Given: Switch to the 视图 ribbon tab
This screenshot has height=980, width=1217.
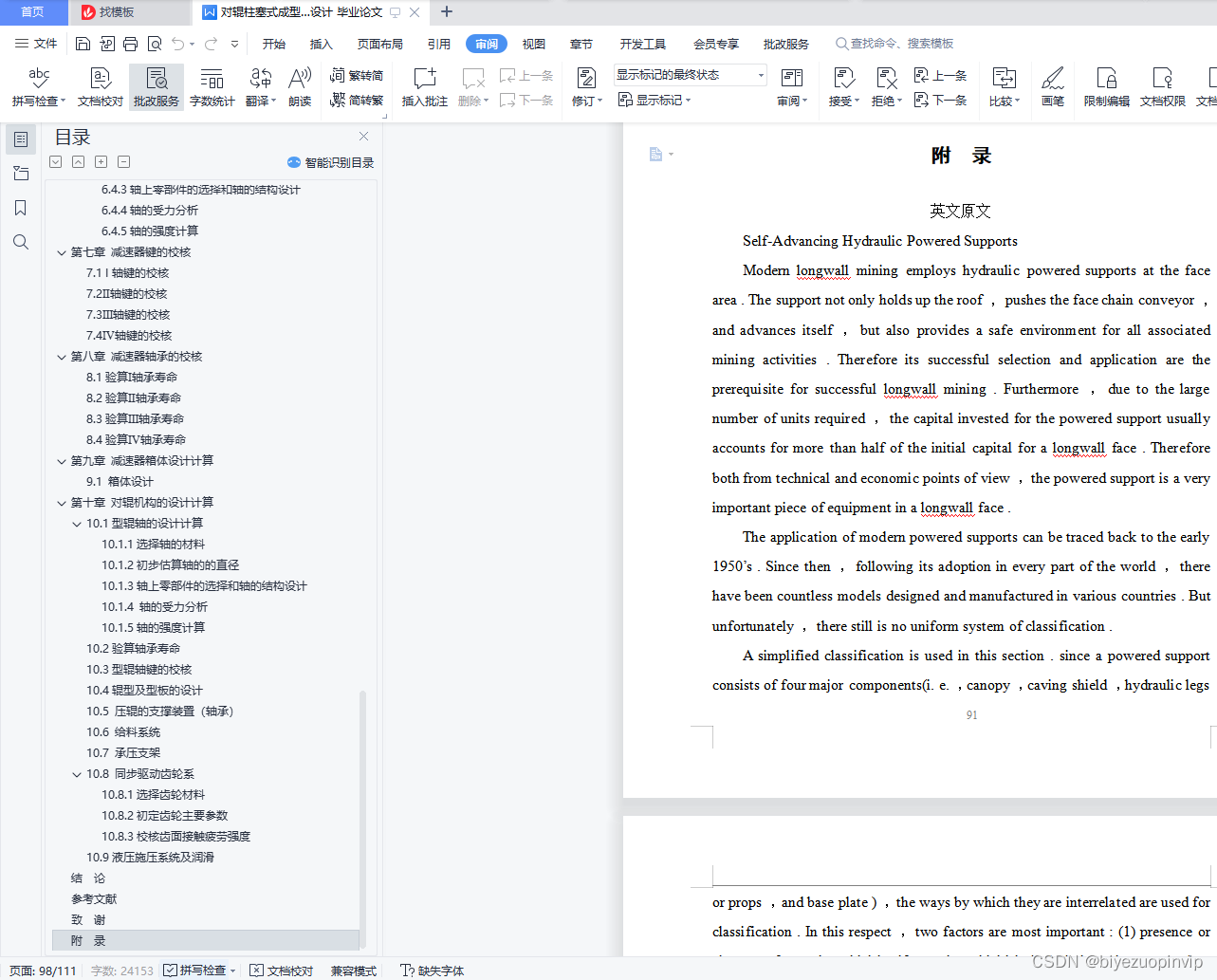Looking at the screenshot, I should 534,44.
